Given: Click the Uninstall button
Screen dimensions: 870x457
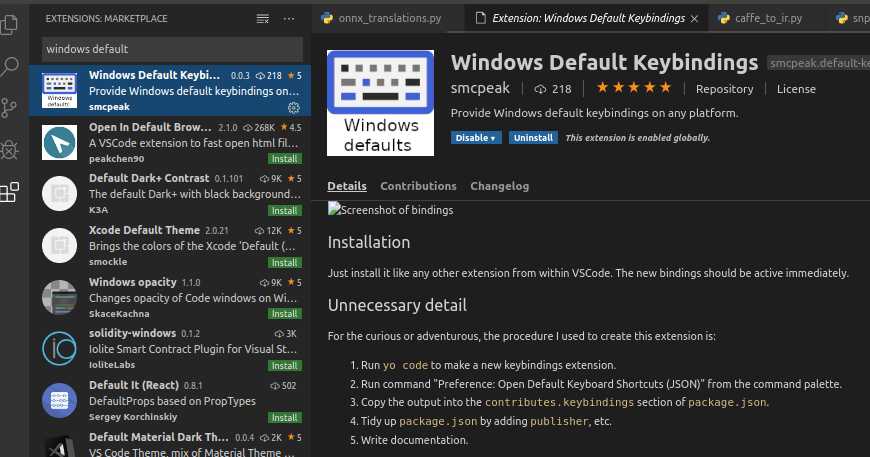Looking at the screenshot, I should (x=533, y=138).
